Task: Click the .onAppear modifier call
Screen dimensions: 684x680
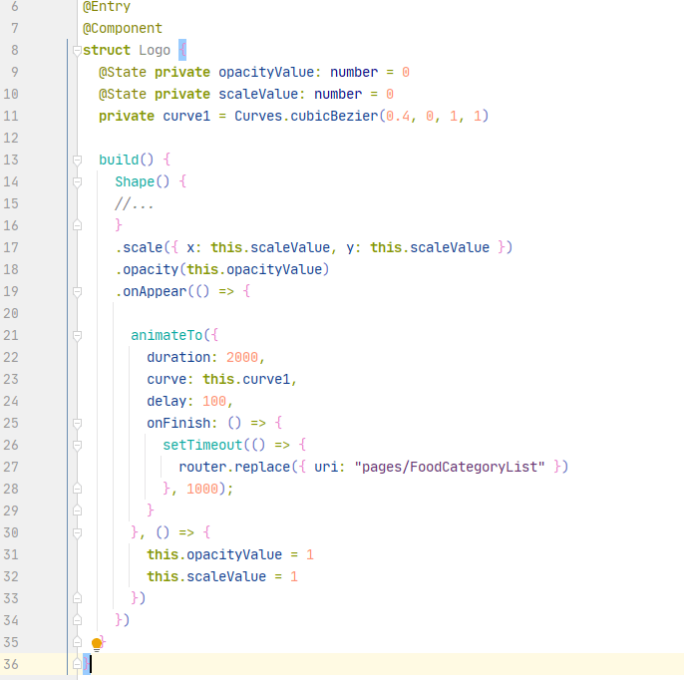Action: (x=151, y=291)
